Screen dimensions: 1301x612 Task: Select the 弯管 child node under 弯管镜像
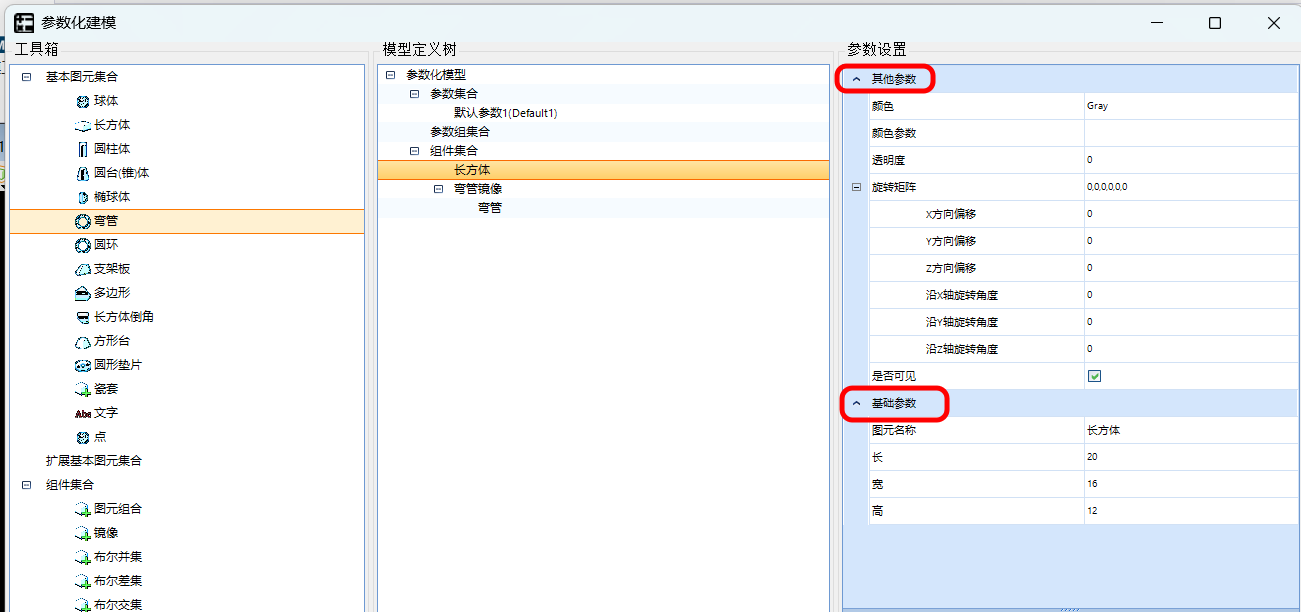pos(490,208)
